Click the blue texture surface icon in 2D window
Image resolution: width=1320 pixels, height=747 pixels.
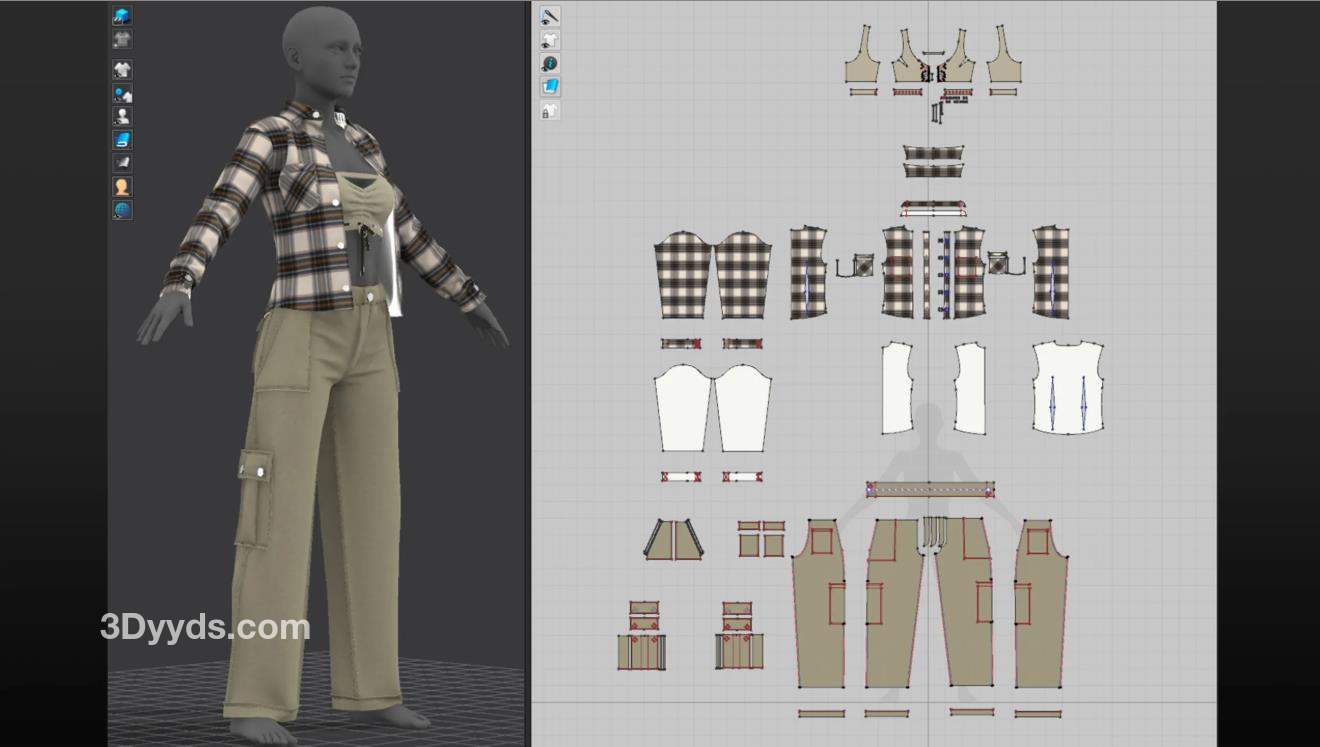point(550,87)
